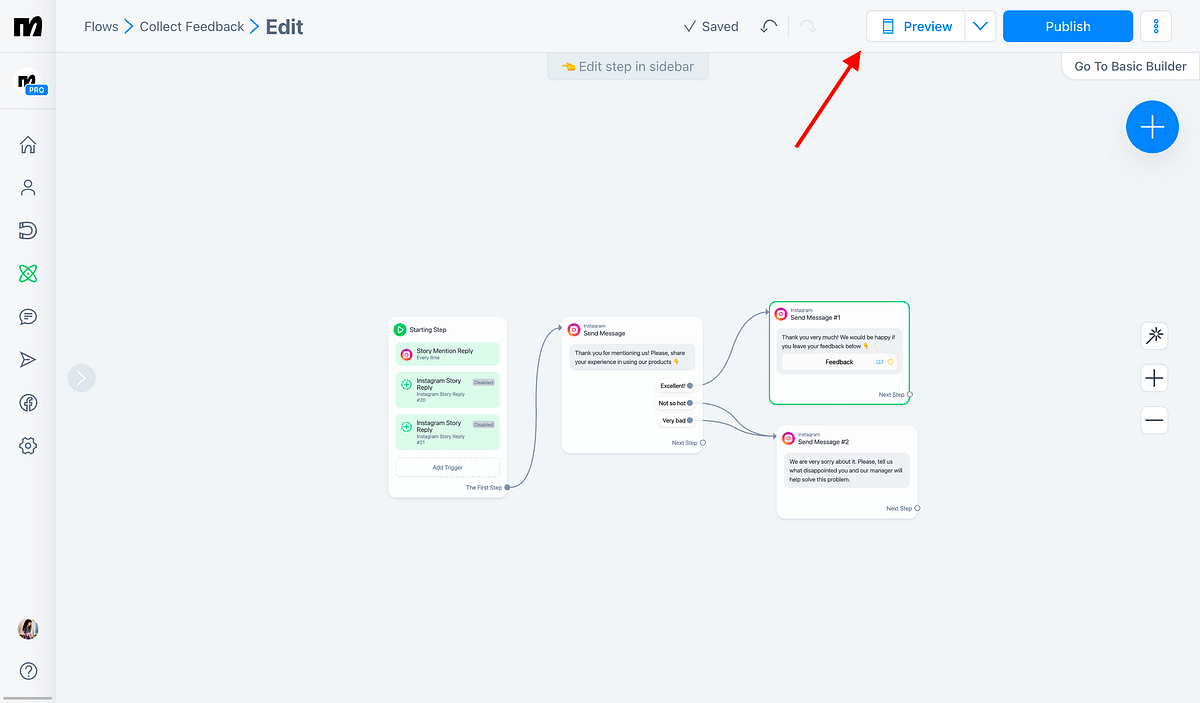Auto-arrange the flow using the magic wand icon

click(x=1154, y=335)
